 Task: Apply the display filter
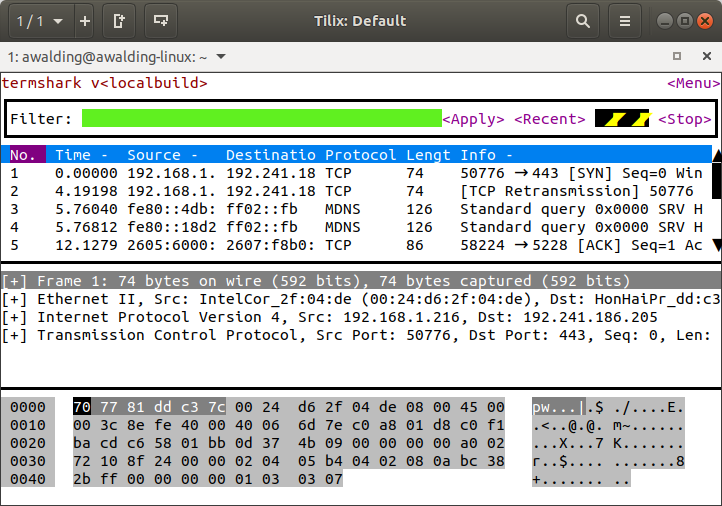[x=473, y=119]
